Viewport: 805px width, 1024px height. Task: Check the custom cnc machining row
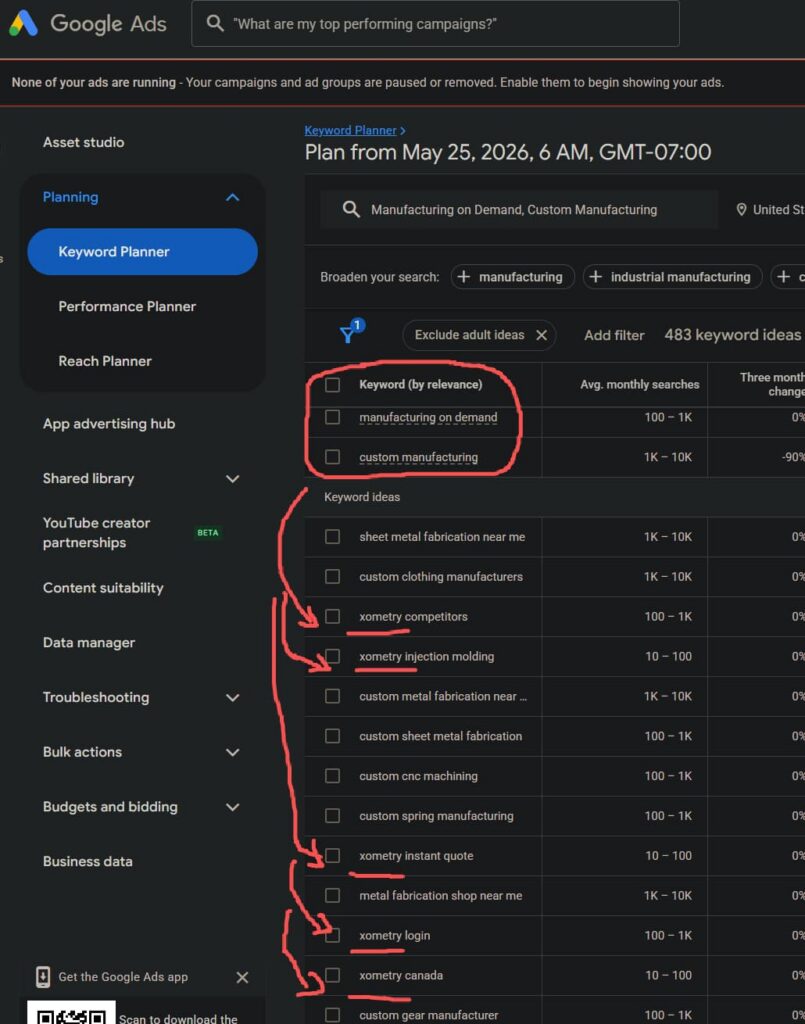[x=332, y=775]
